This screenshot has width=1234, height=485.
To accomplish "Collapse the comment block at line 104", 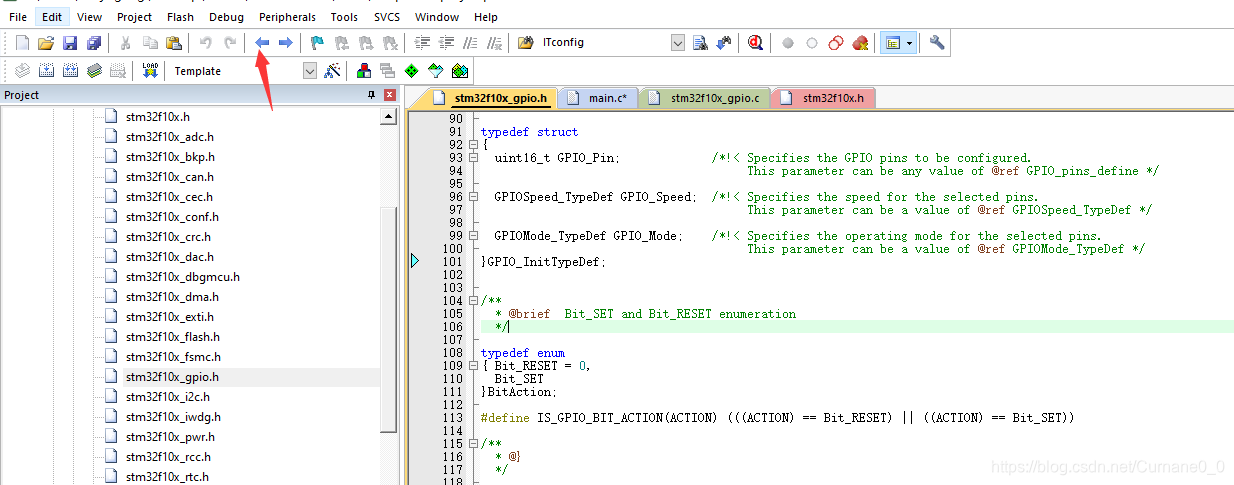I will 472,301.
